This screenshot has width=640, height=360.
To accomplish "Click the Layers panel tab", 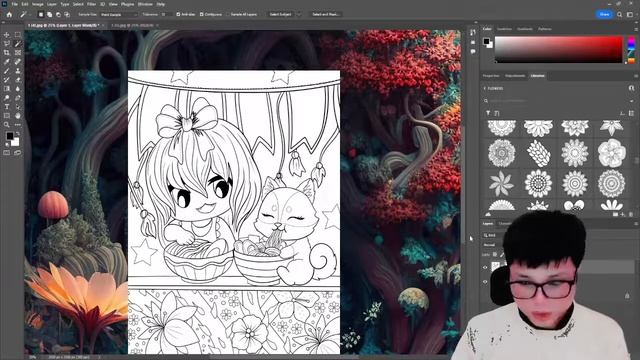I will point(488,224).
